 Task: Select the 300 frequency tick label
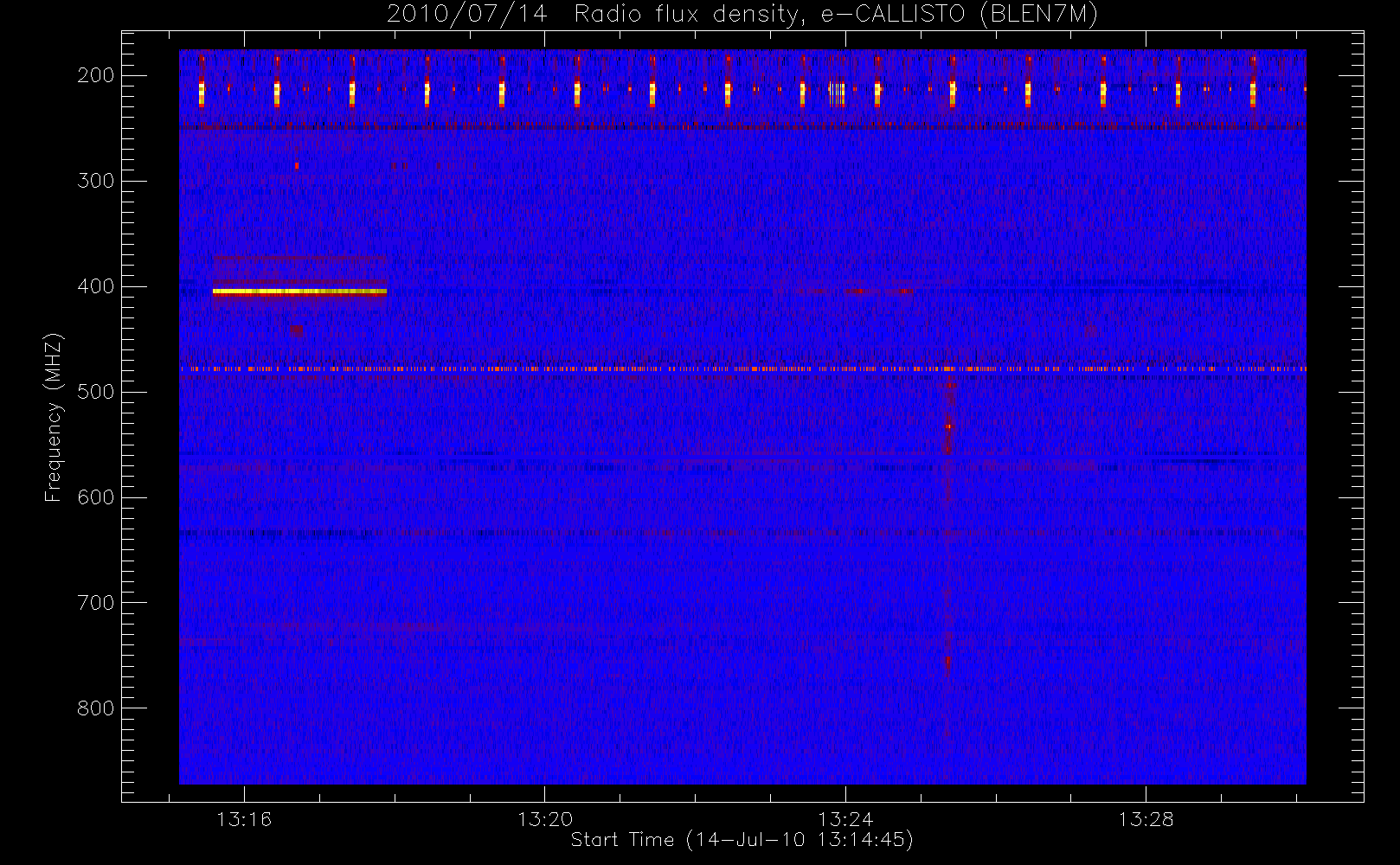[x=96, y=181]
